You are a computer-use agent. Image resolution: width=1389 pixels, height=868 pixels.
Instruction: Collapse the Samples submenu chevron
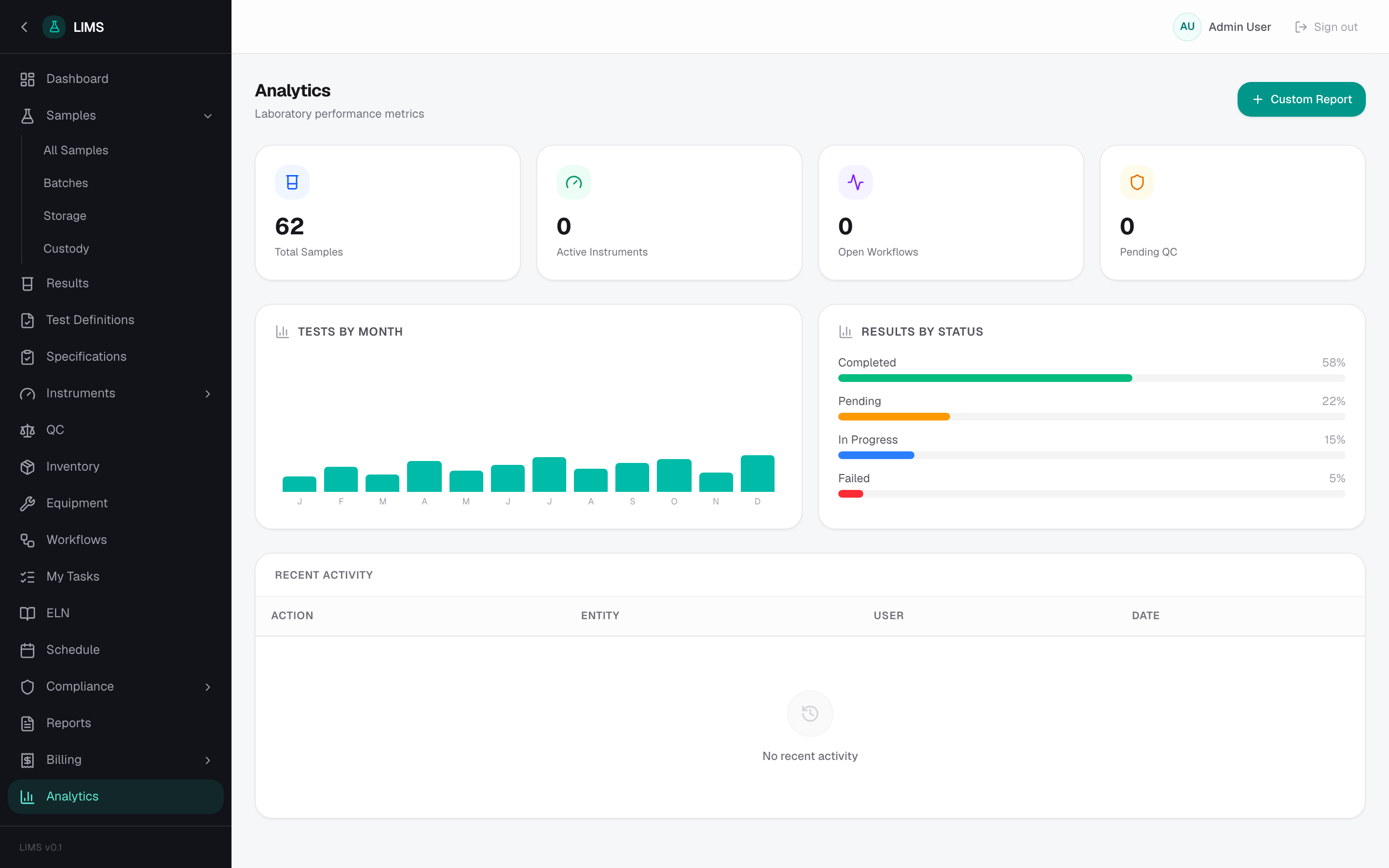[x=208, y=116]
